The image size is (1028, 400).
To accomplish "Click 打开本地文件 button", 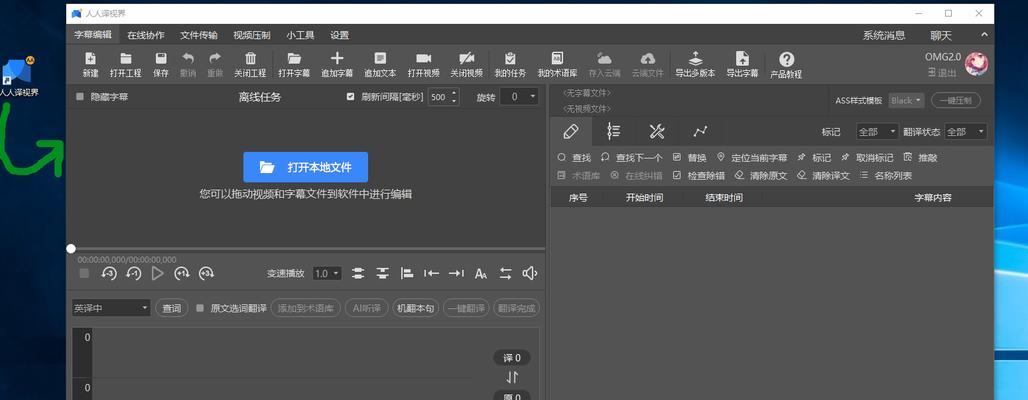I will [x=306, y=167].
